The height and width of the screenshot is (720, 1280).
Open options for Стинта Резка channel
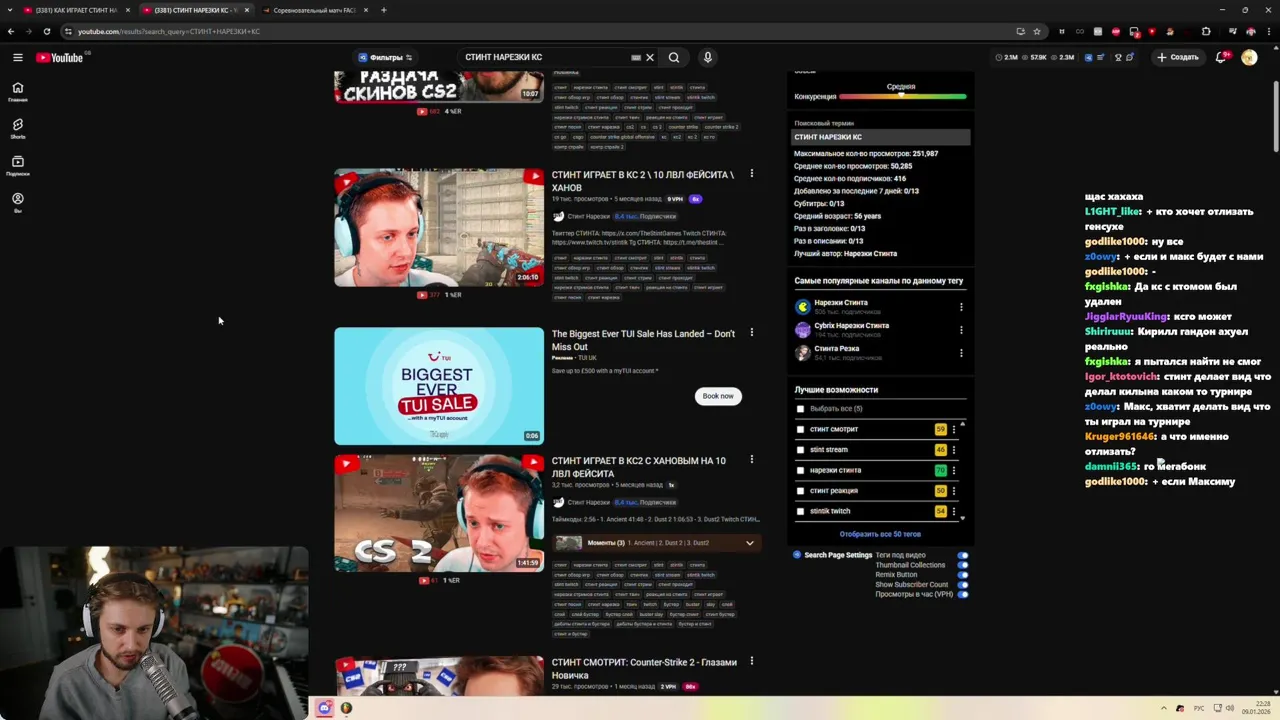coord(961,353)
